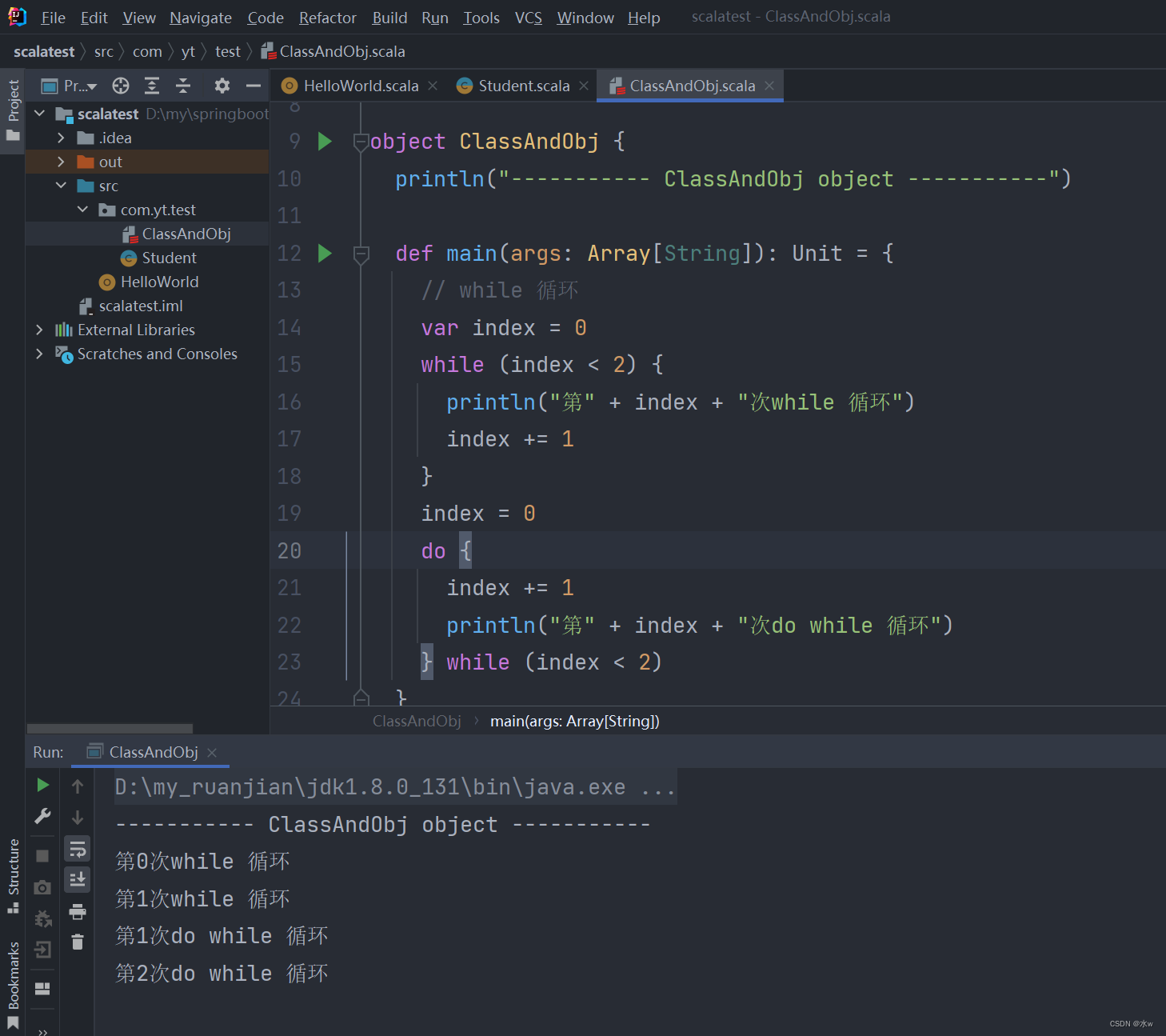Screen dimensions: 1166x1036
Task: Click line number 20 in gutter
Action: pyautogui.click(x=290, y=551)
